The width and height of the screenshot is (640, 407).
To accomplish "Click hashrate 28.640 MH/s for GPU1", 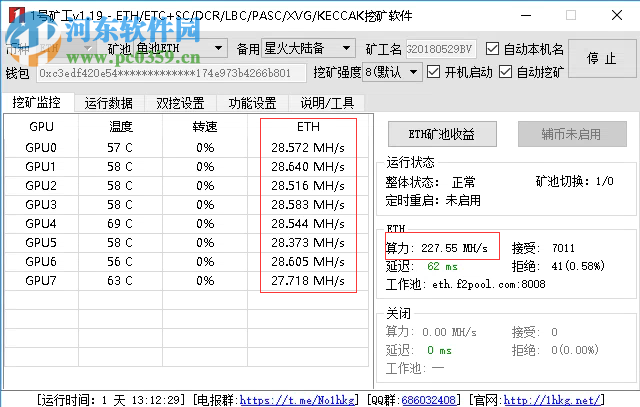I will [308, 167].
